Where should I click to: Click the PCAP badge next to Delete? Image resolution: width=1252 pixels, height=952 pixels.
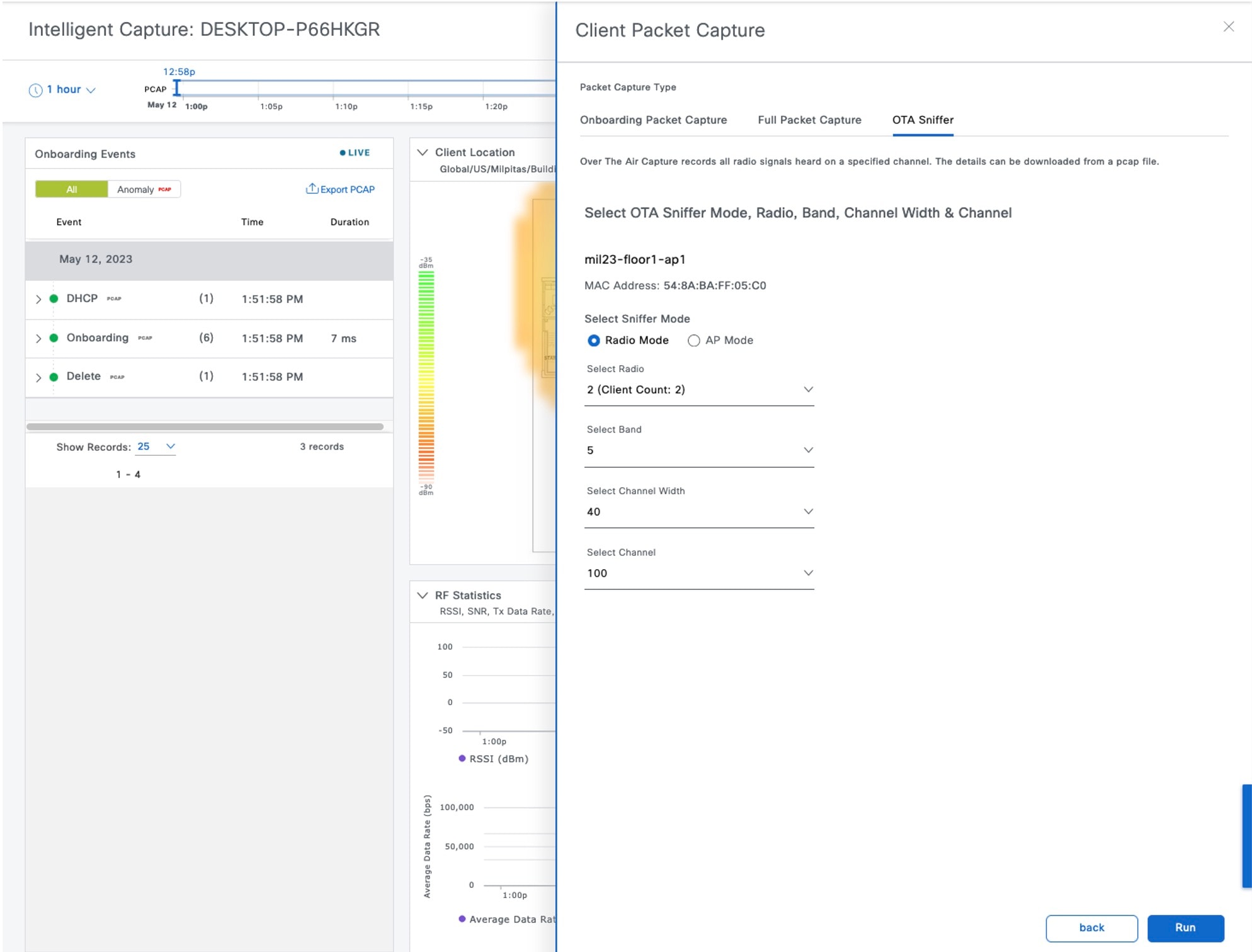117,377
